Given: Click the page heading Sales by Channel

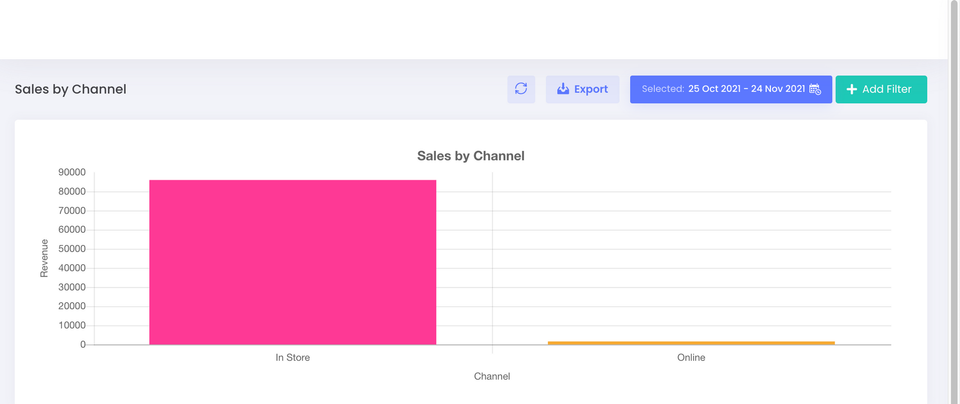Looking at the screenshot, I should coord(70,89).
